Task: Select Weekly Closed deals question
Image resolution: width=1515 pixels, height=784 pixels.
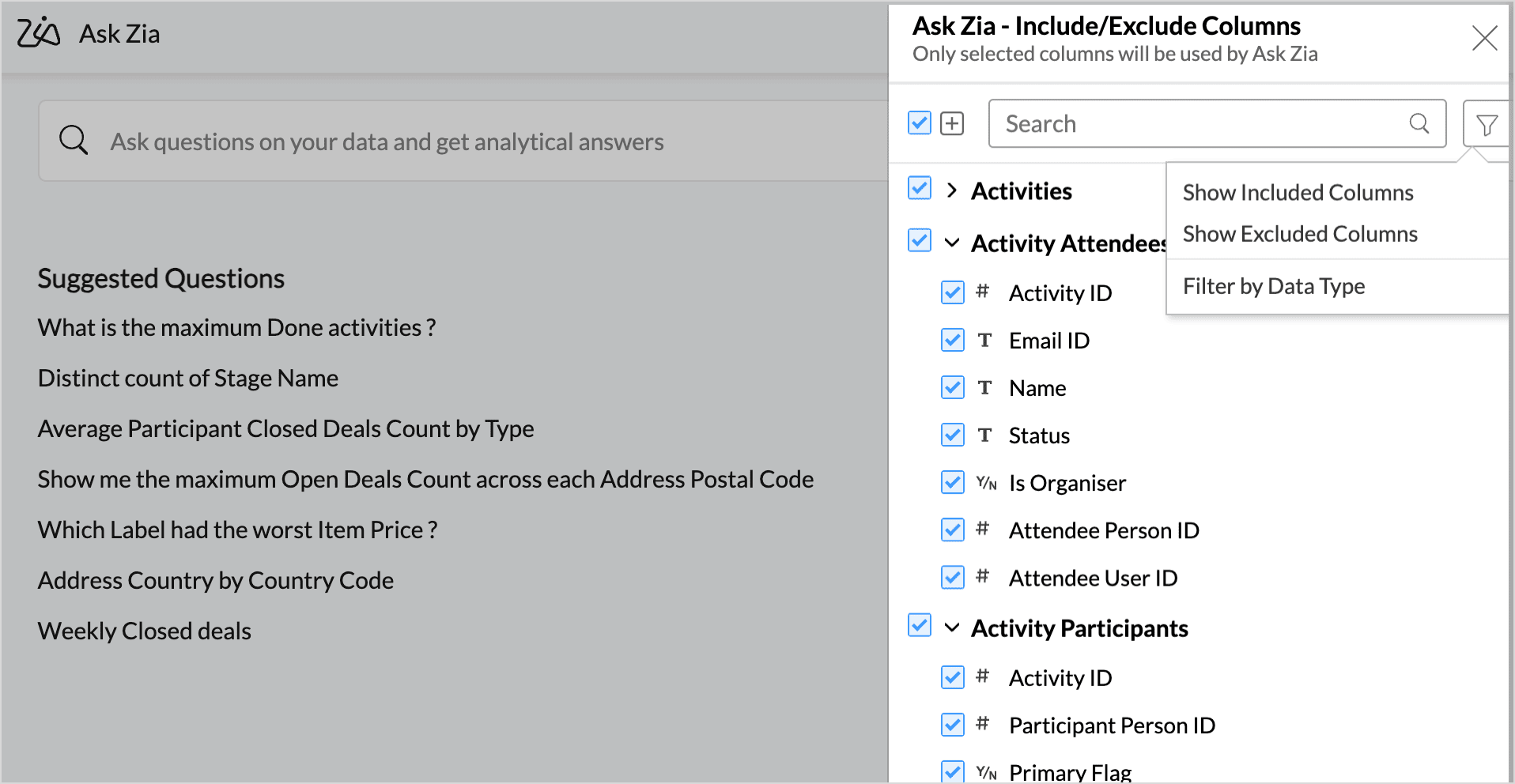Action: pos(145,631)
